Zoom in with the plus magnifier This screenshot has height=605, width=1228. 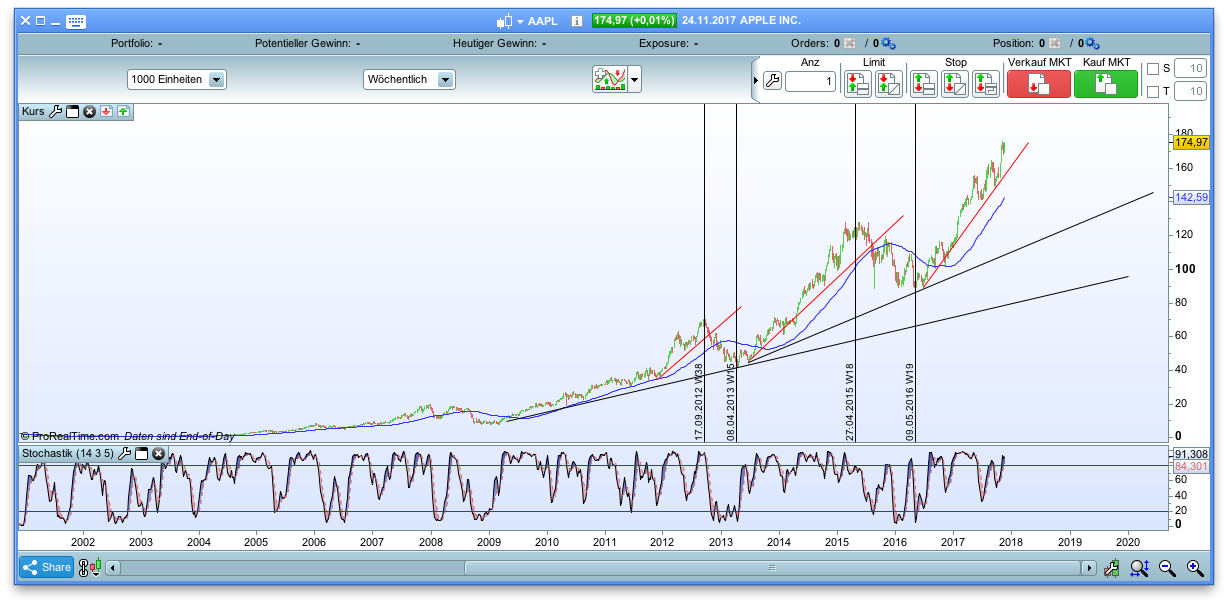point(1195,568)
